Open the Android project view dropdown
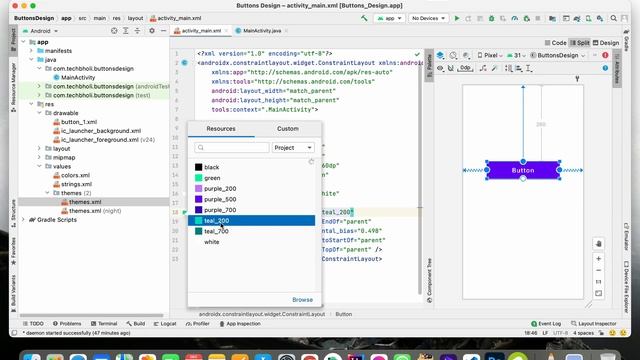 pyautogui.click(x=40, y=31)
